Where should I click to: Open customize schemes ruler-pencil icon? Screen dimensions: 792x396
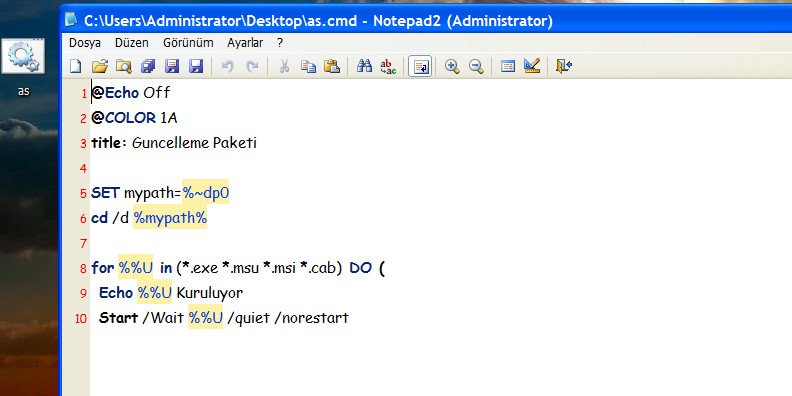pyautogui.click(x=532, y=66)
